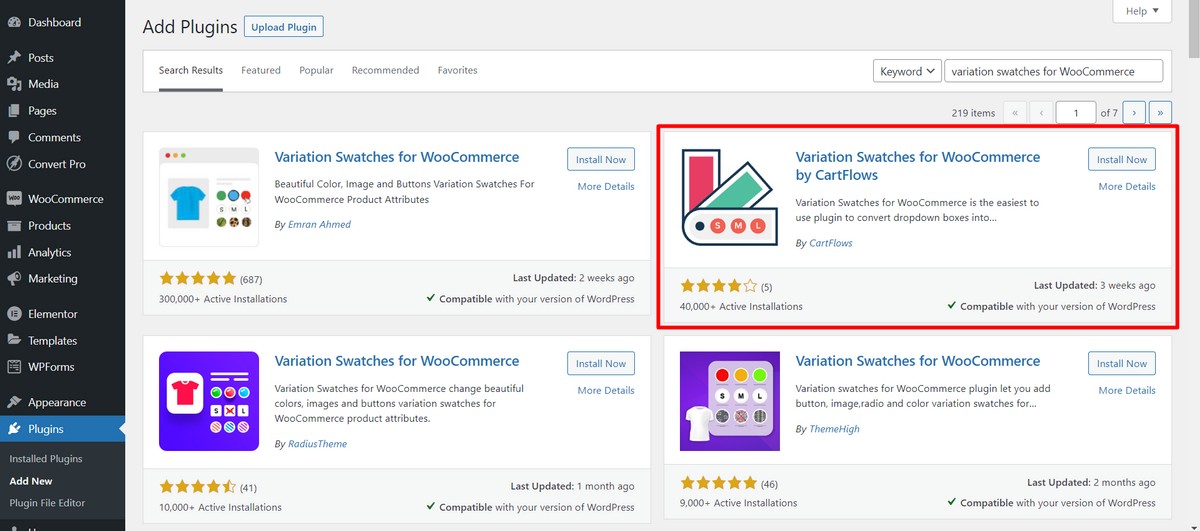
Task: Open the plugin title above RadiusTheme author
Action: [397, 361]
